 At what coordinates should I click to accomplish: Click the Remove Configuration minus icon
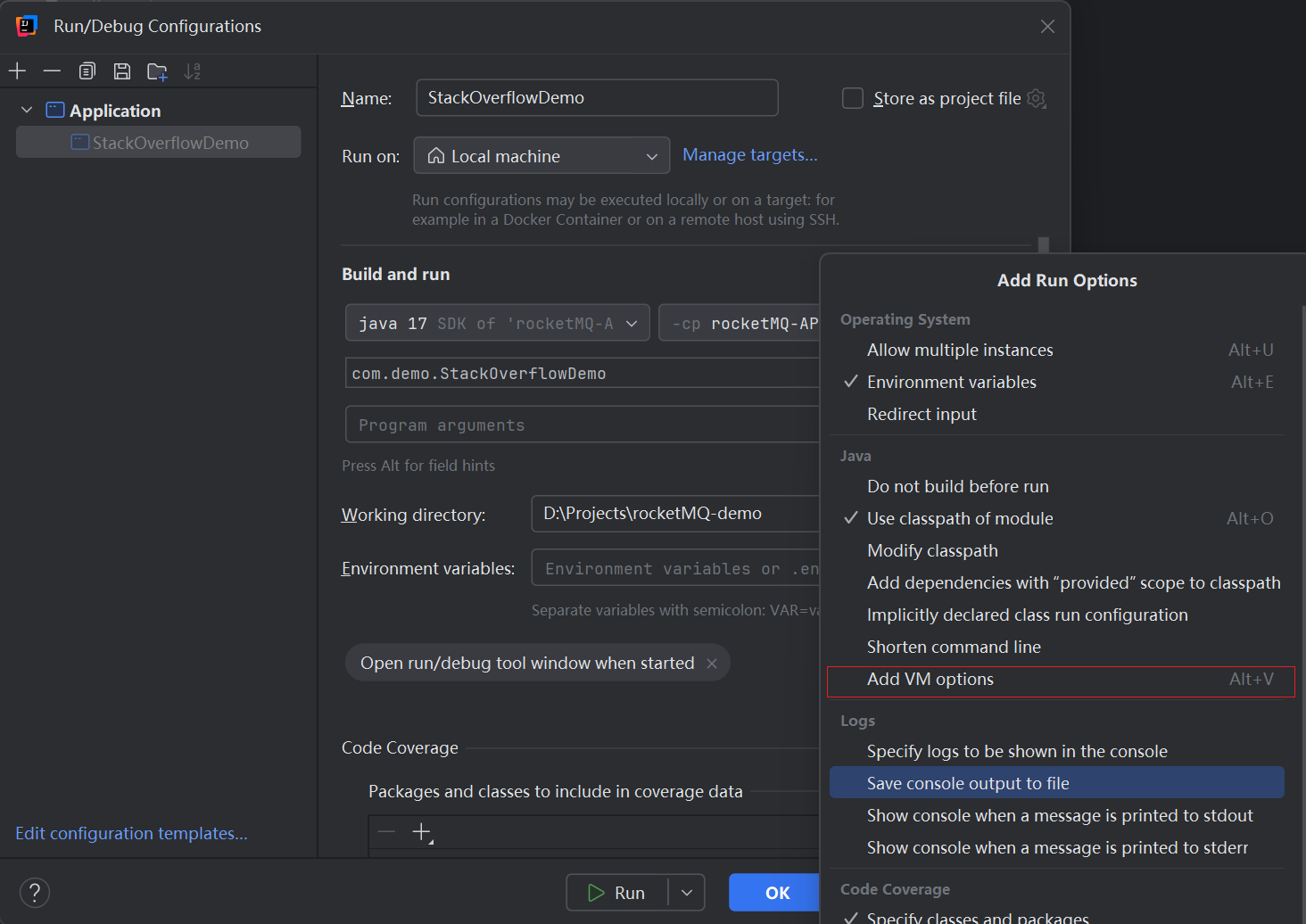coord(52,71)
